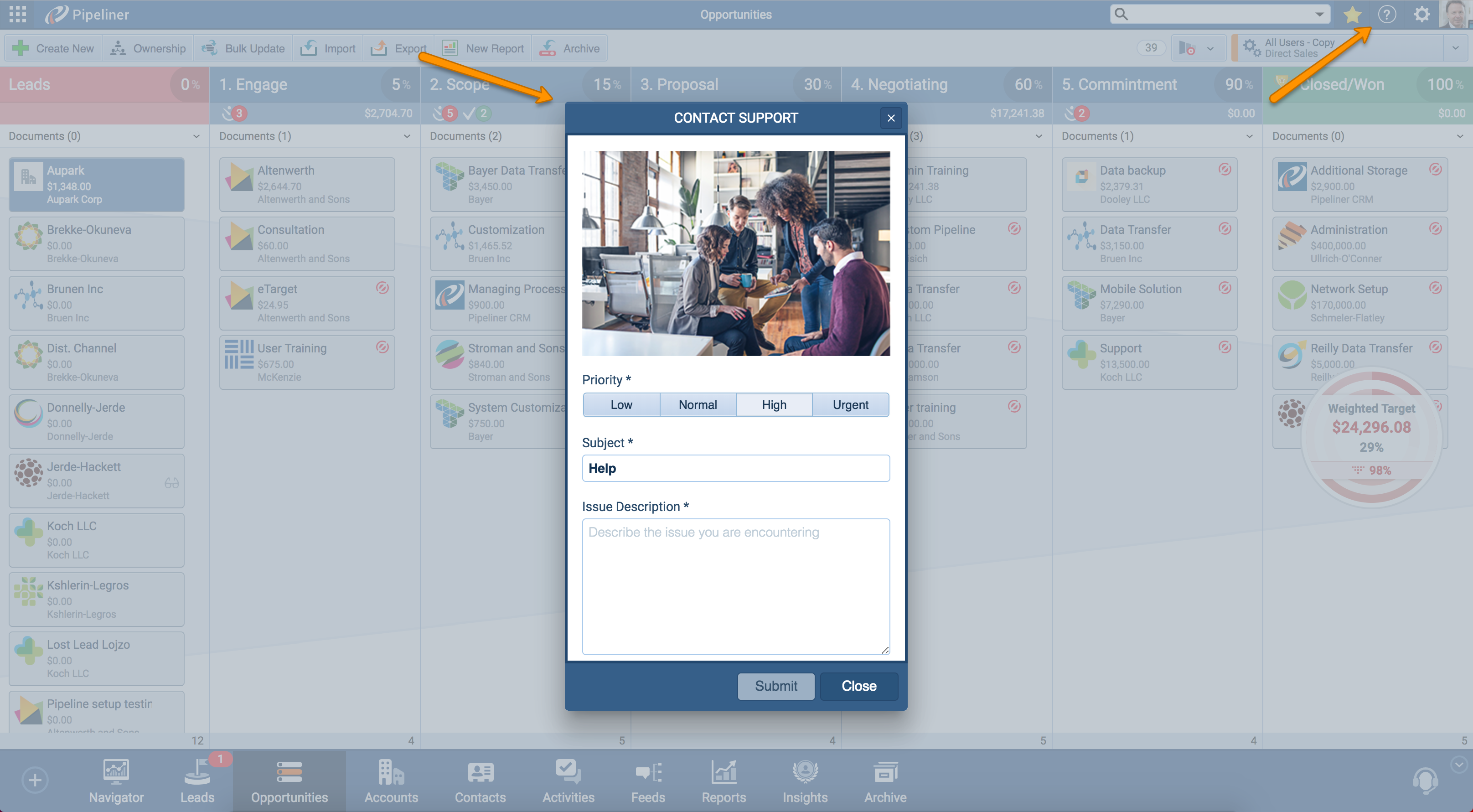
Task: Expand the Leads Documents (0) dropdown
Action: pos(196,136)
